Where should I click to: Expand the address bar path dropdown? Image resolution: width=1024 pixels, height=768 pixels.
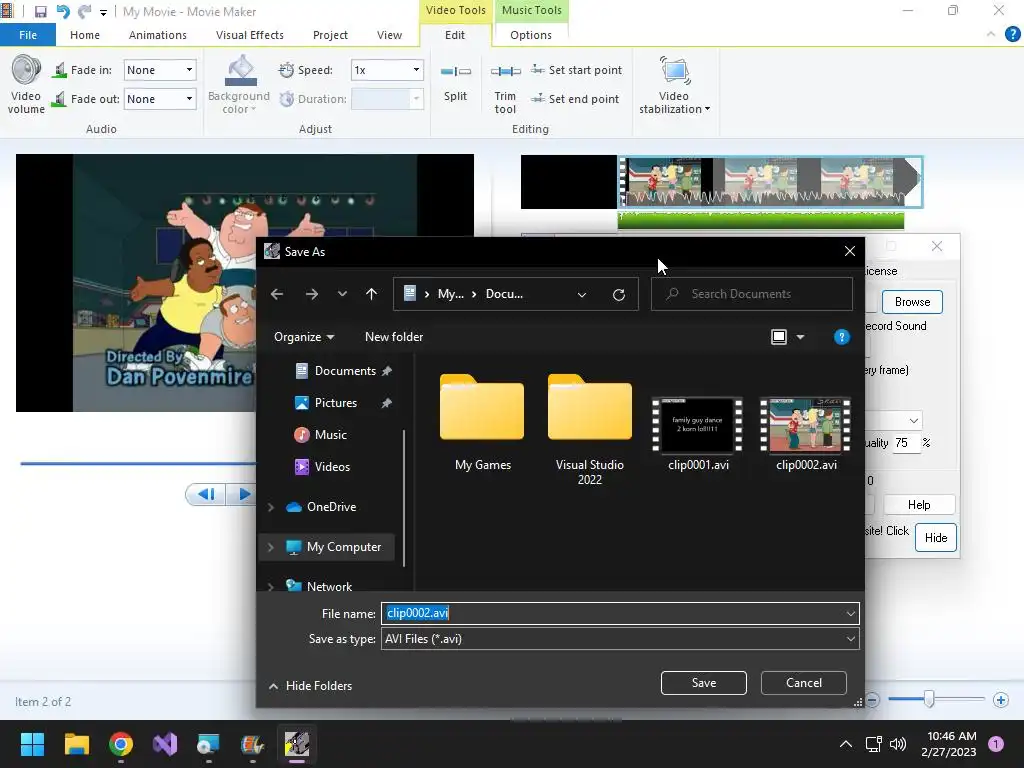point(582,295)
